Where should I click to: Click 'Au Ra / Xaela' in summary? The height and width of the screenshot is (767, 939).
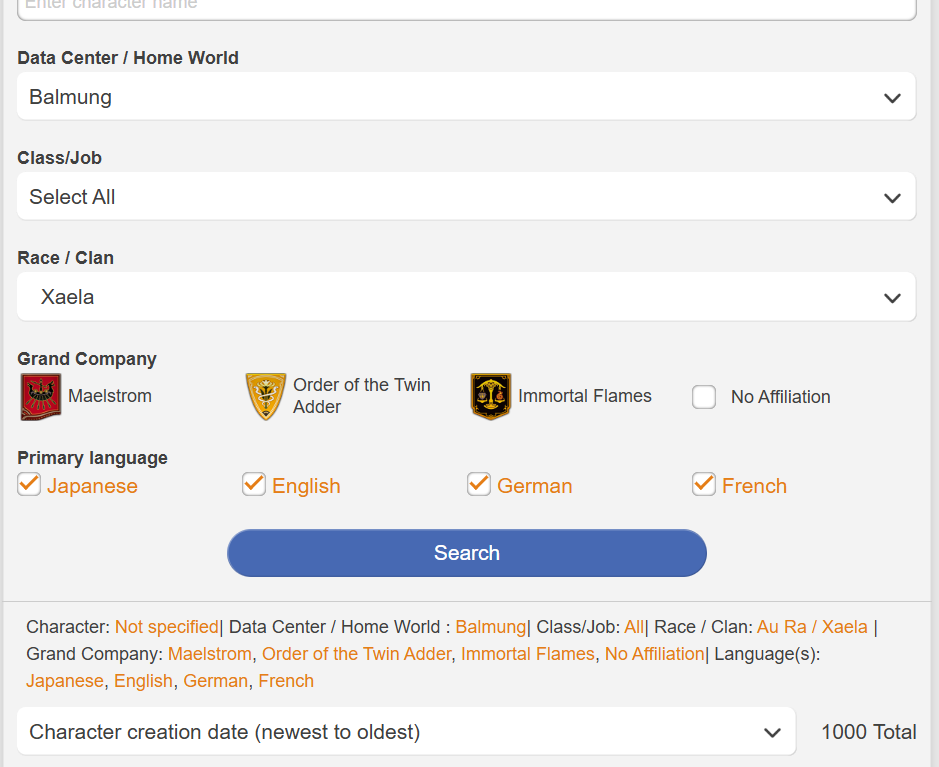point(812,627)
